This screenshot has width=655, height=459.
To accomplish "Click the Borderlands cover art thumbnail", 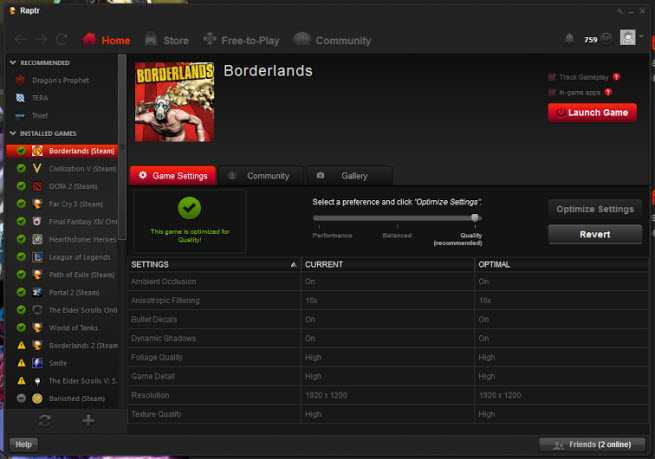I will 174,102.
